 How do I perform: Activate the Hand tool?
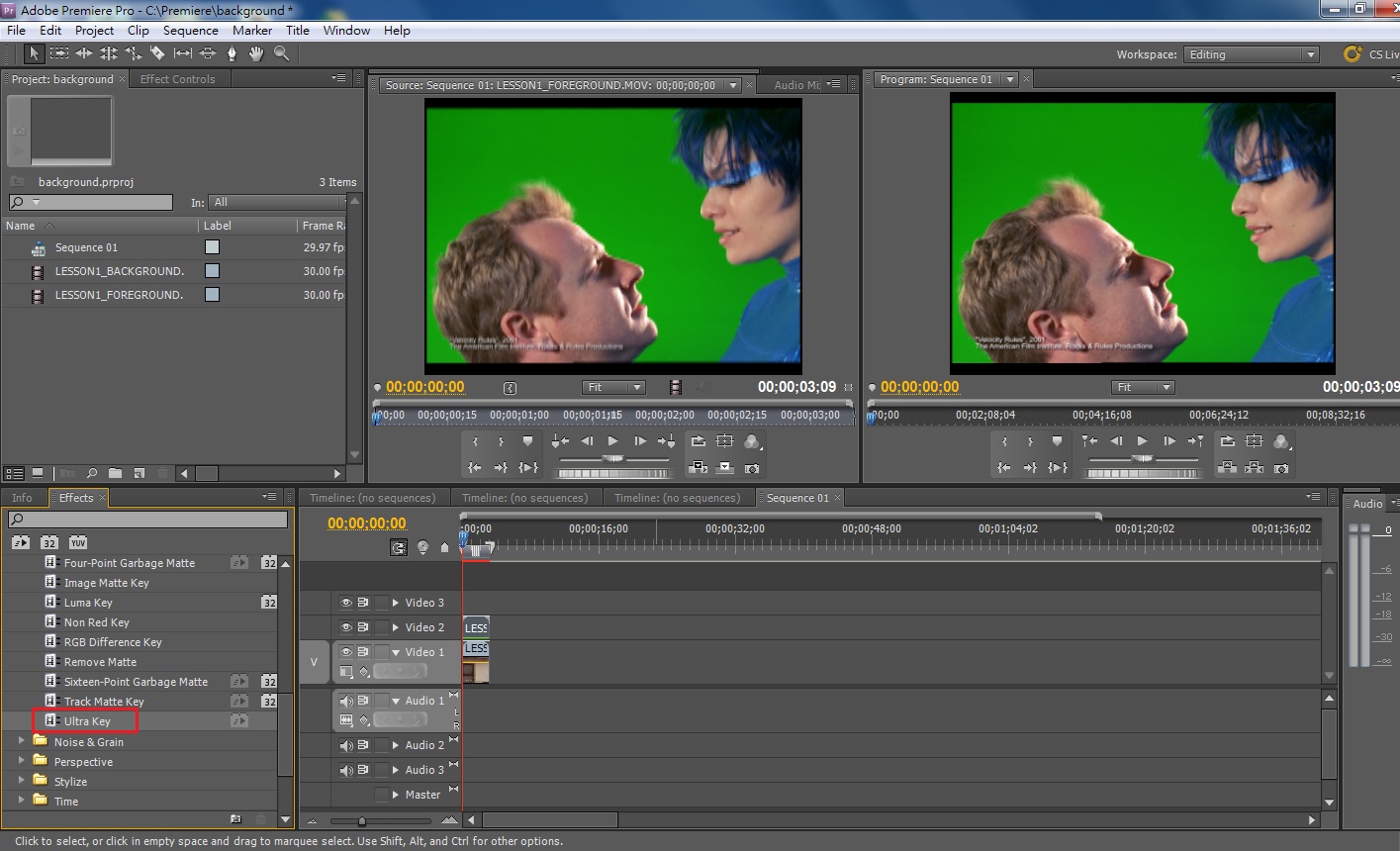(x=256, y=53)
